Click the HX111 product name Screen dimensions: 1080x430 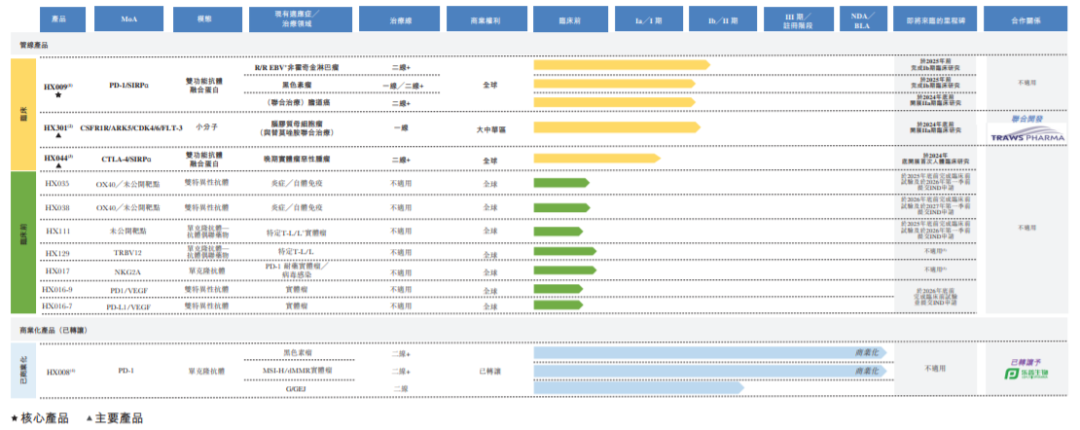pos(58,232)
